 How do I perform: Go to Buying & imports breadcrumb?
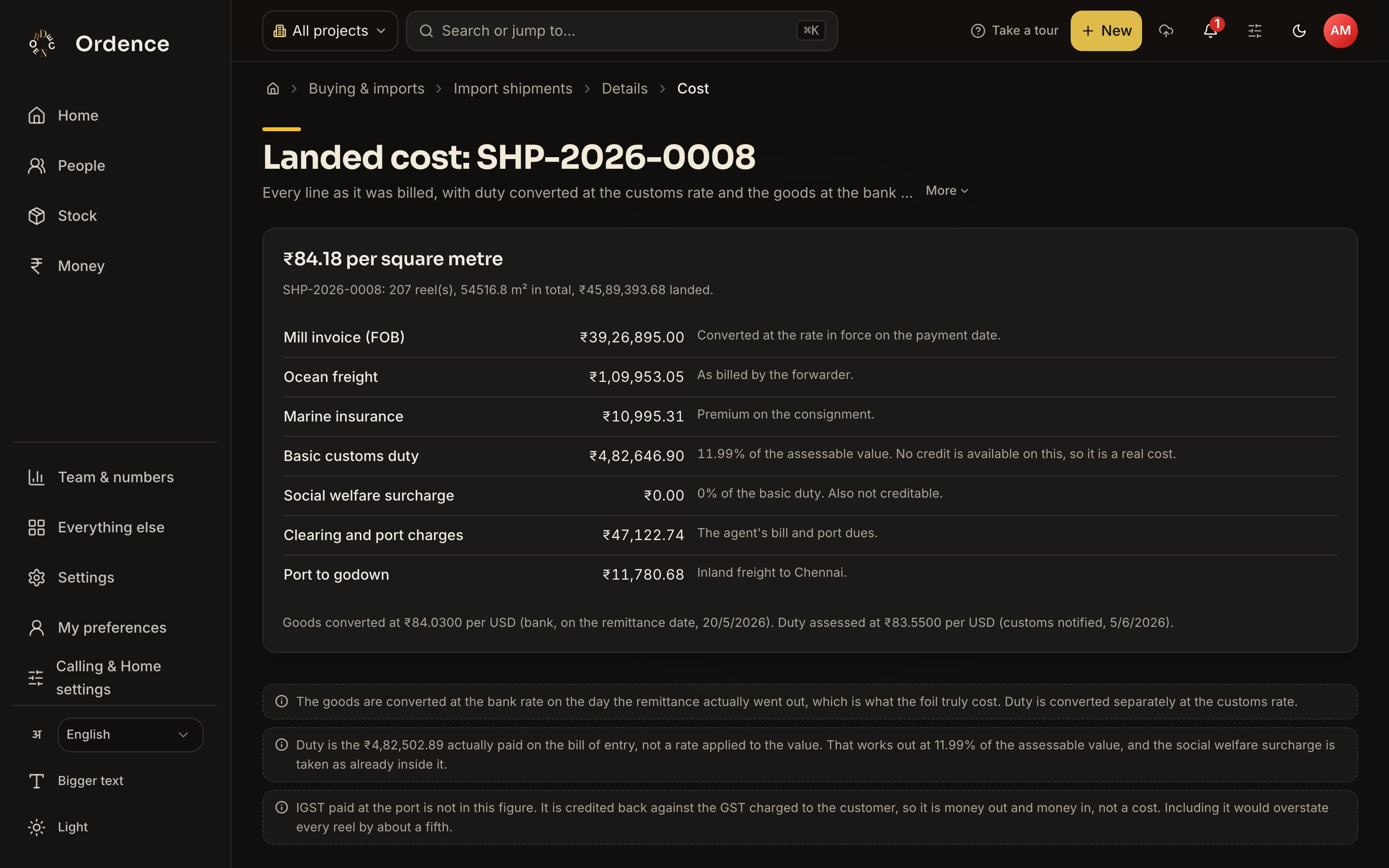coord(366,88)
